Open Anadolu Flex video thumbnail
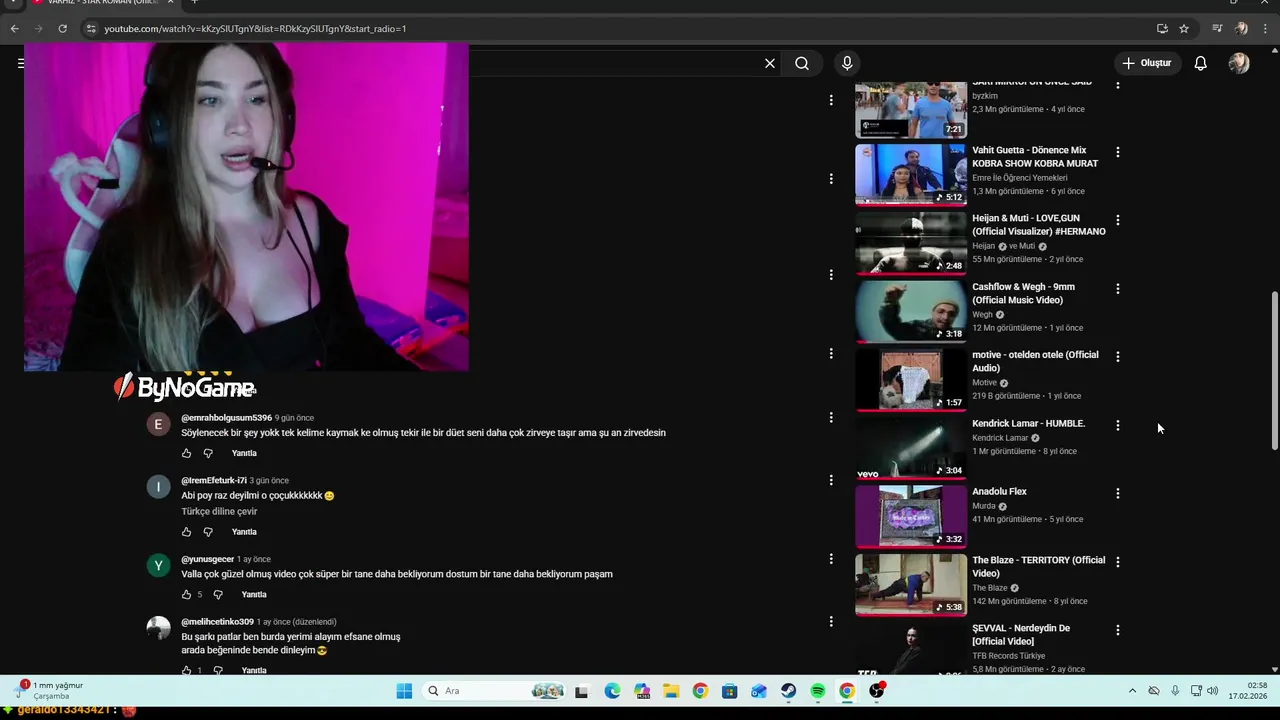The height and width of the screenshot is (720, 1280). tap(911, 516)
